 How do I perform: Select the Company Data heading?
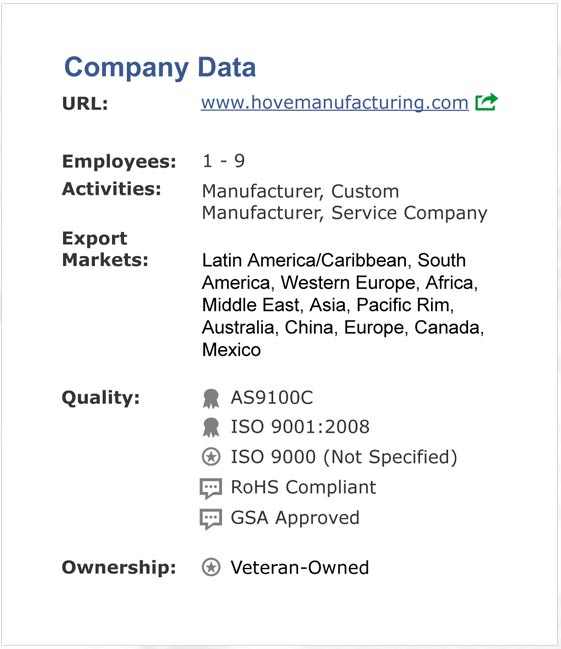[x=160, y=68]
